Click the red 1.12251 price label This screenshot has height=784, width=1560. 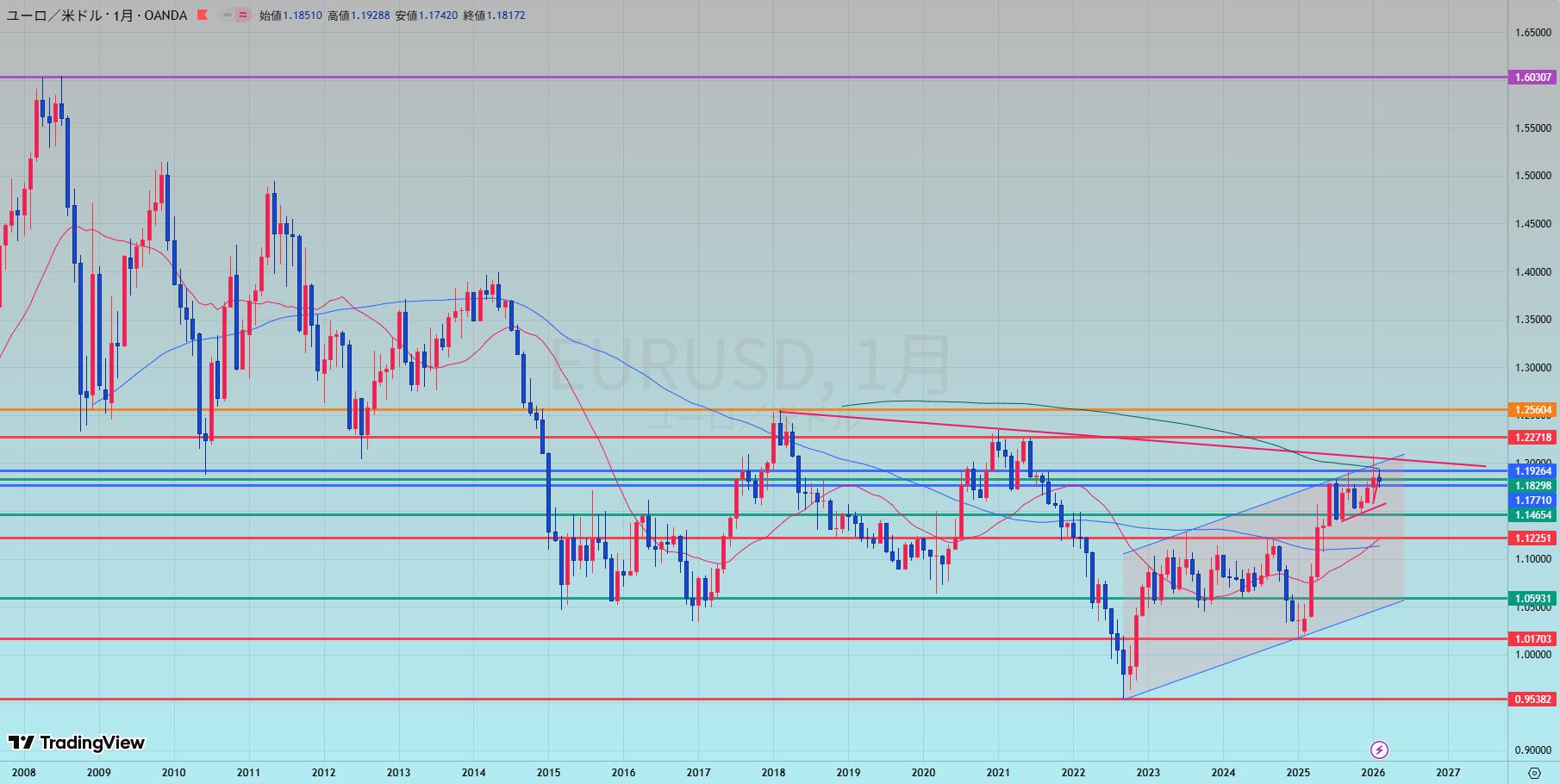click(1533, 538)
